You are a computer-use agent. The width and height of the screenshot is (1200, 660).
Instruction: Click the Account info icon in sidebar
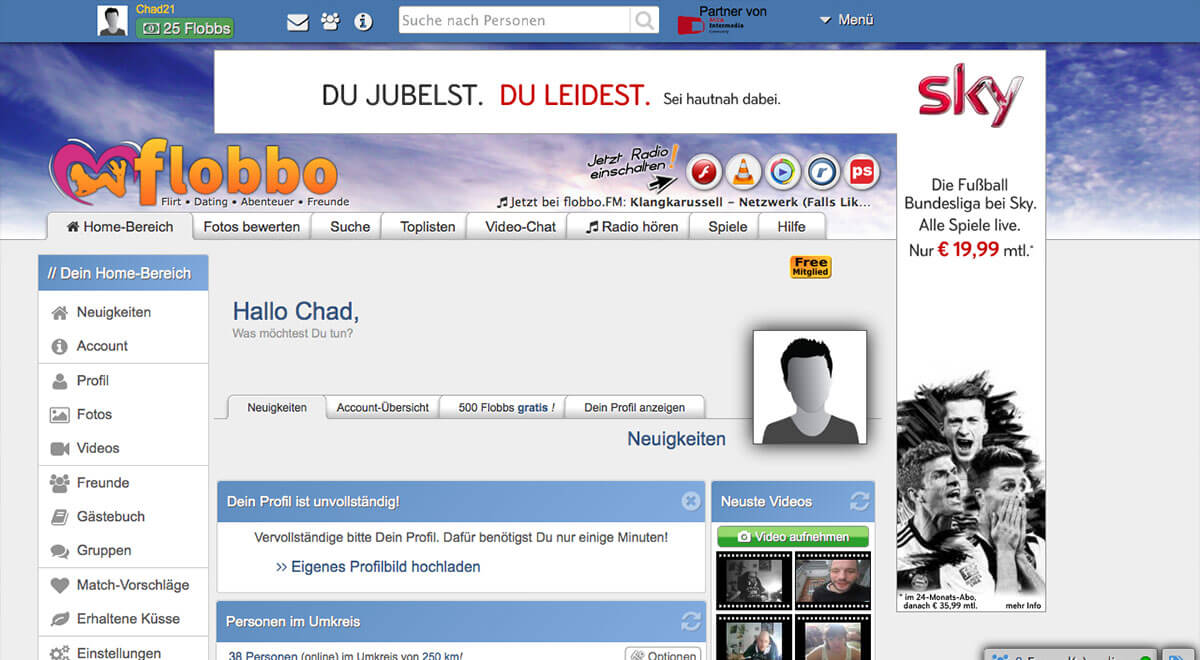(x=59, y=347)
